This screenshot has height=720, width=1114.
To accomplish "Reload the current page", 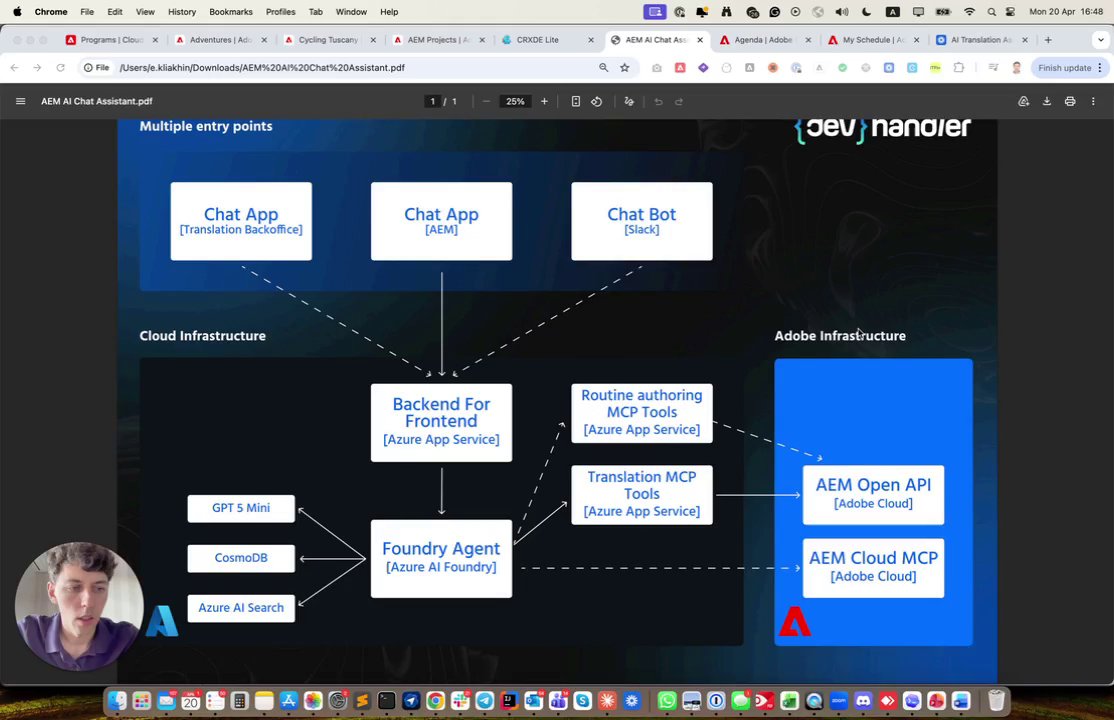I will [x=60, y=68].
